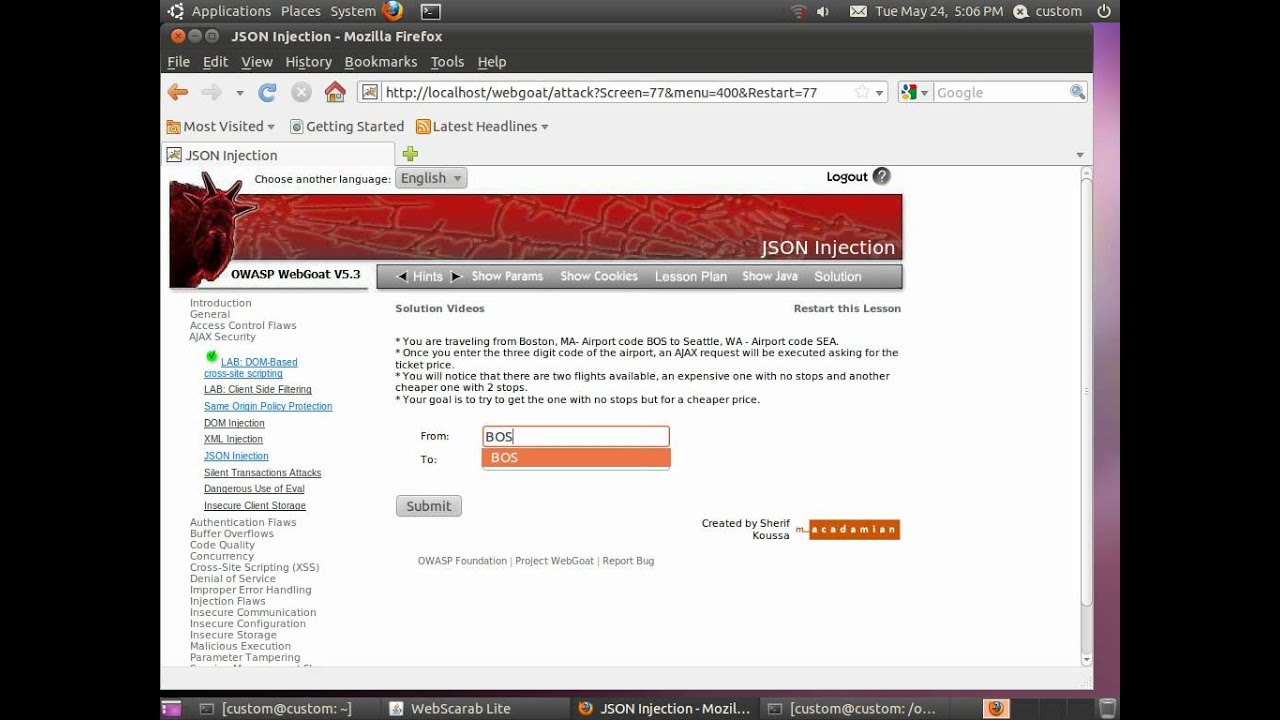Open the Help menu
Image resolution: width=1280 pixels, height=720 pixels.
click(491, 61)
